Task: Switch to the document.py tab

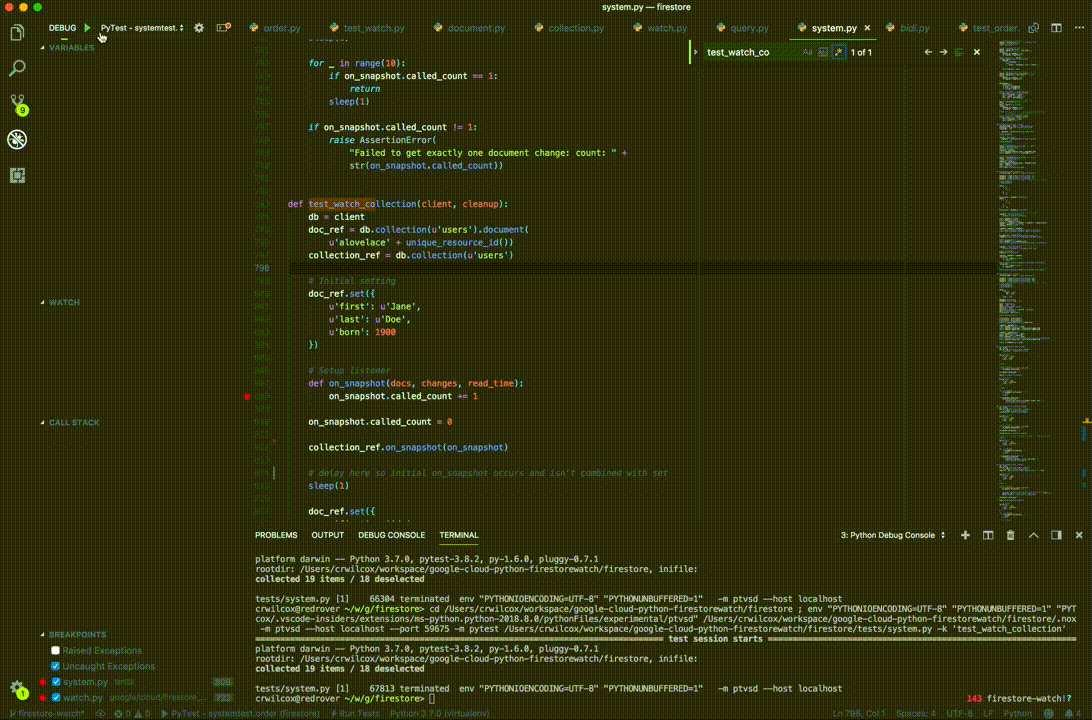Action: [468, 28]
